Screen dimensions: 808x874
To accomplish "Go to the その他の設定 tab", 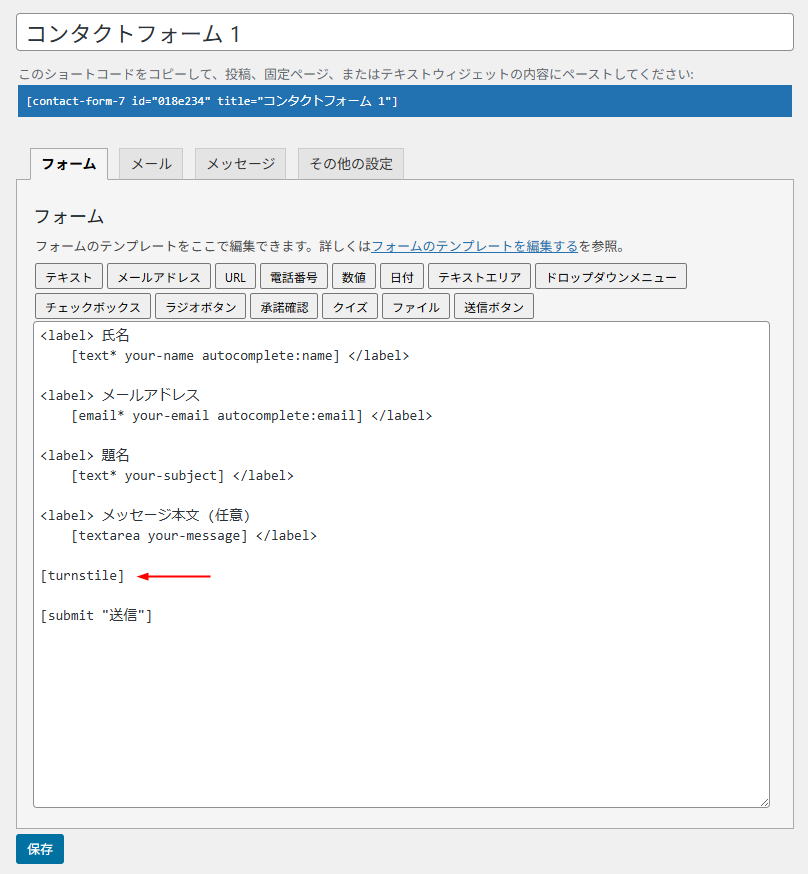I will 351,164.
